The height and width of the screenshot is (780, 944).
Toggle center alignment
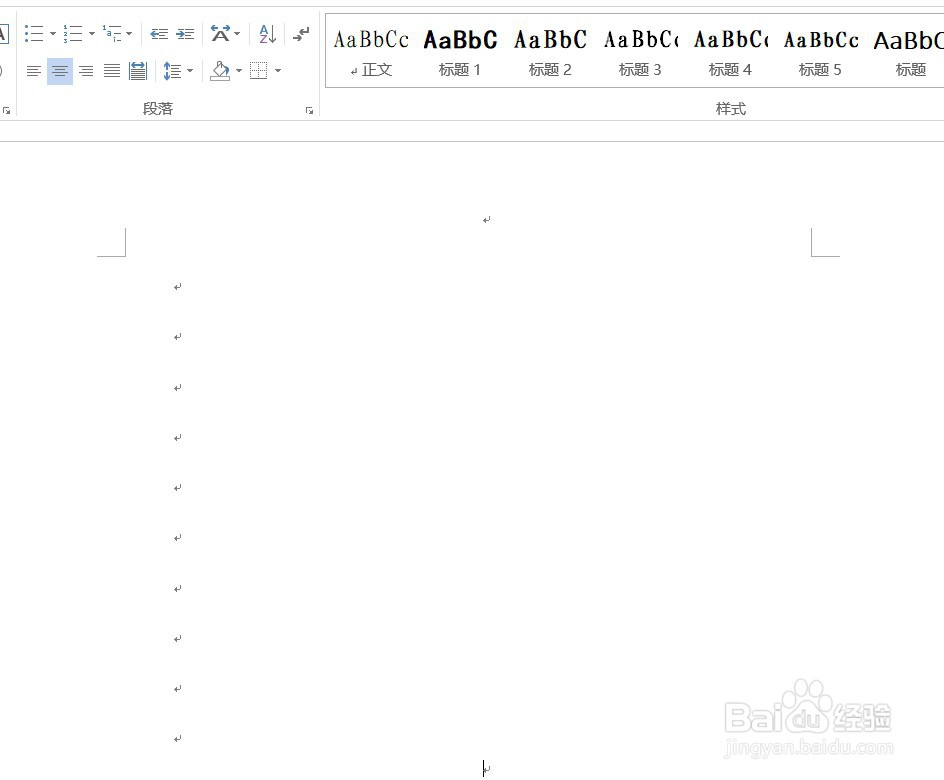click(x=60, y=71)
